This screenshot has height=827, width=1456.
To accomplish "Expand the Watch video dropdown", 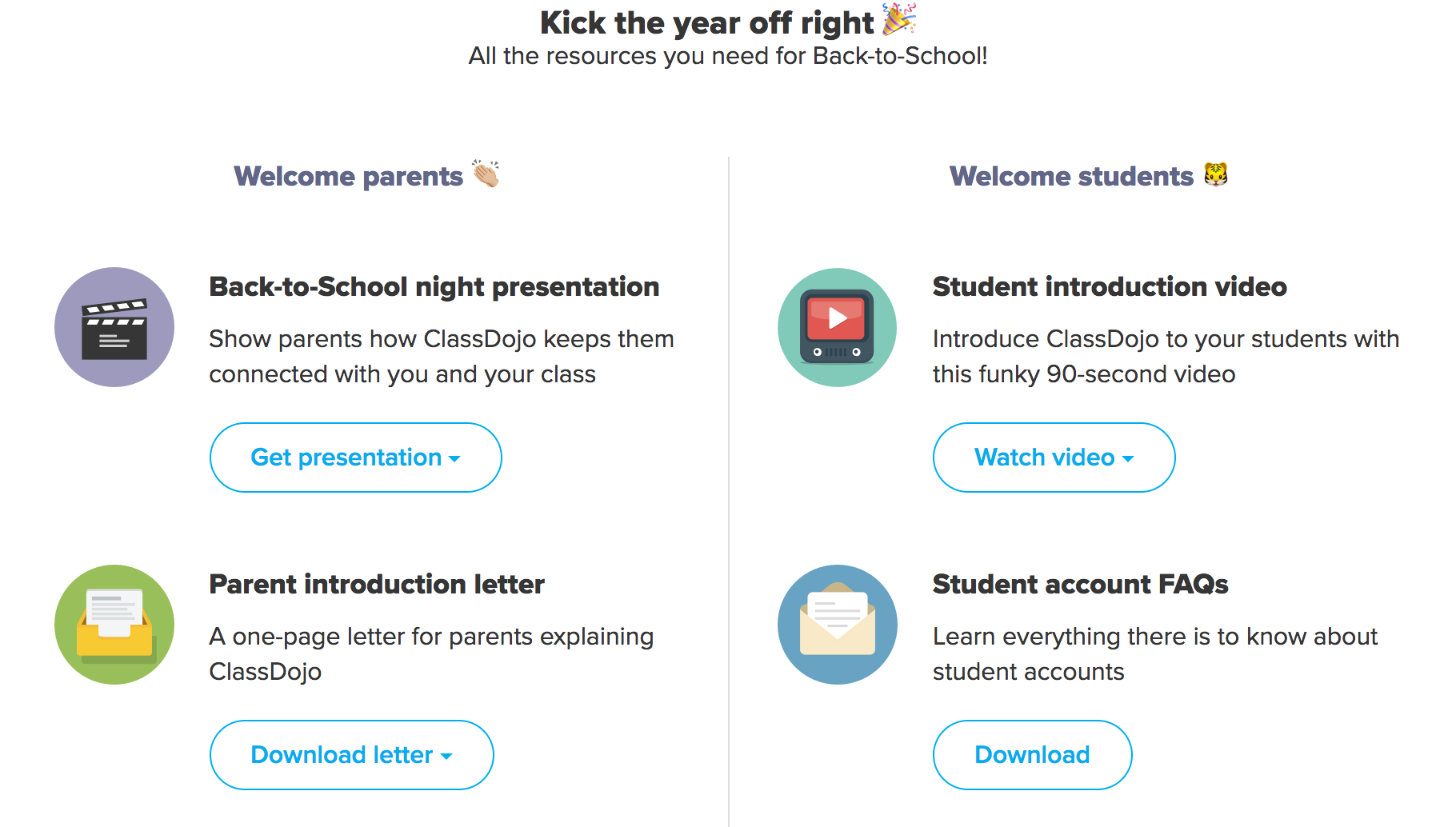I will [x=1054, y=457].
